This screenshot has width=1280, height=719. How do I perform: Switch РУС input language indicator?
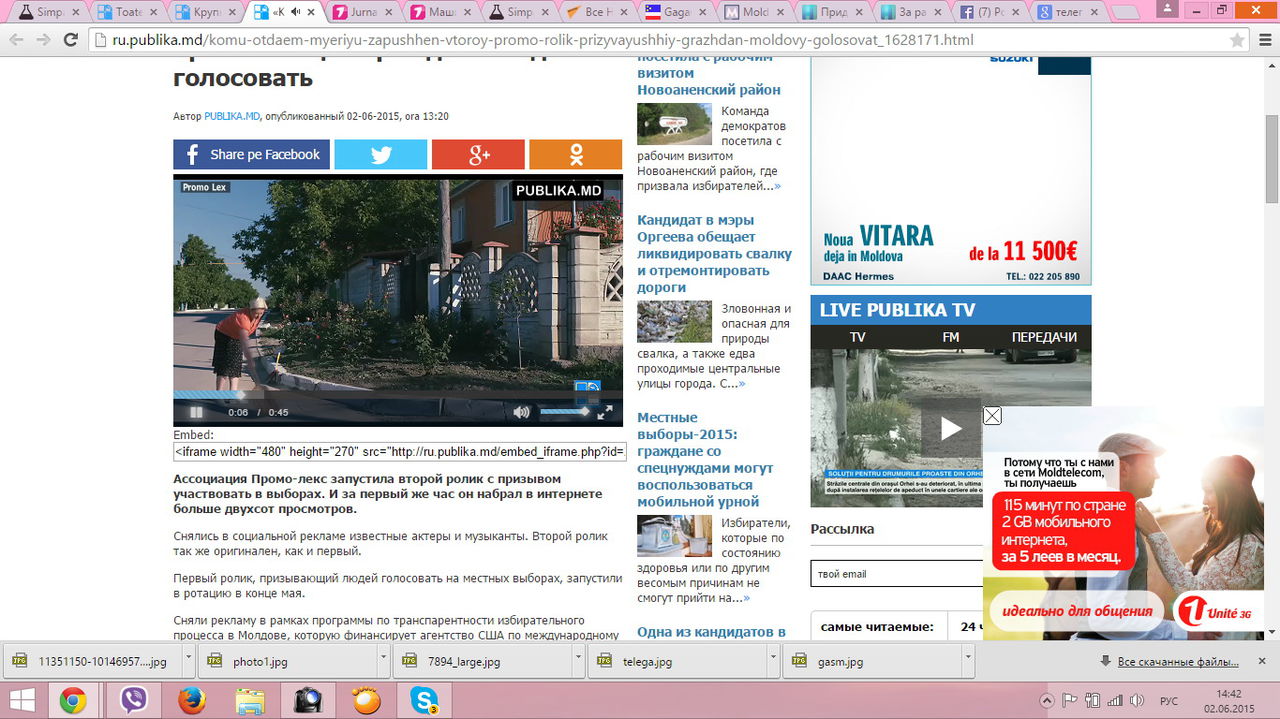pyautogui.click(x=1168, y=700)
